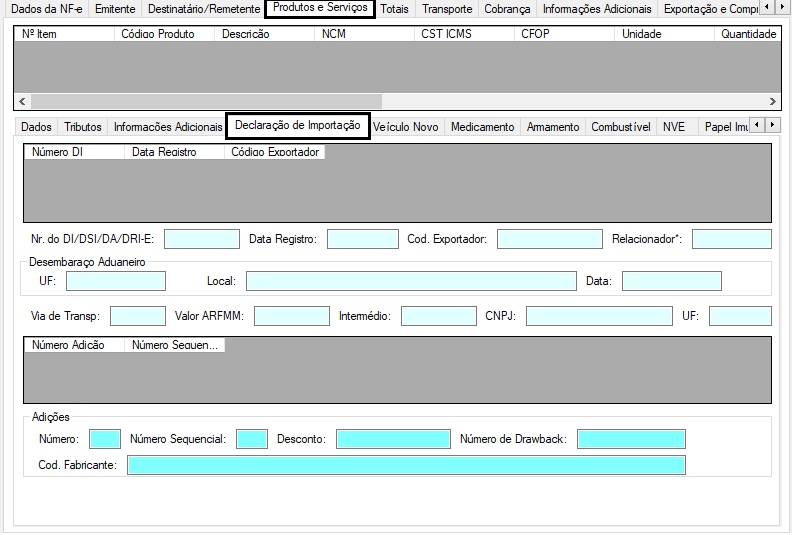
Task: Open the Medicamento sub-tab
Action: (482, 127)
